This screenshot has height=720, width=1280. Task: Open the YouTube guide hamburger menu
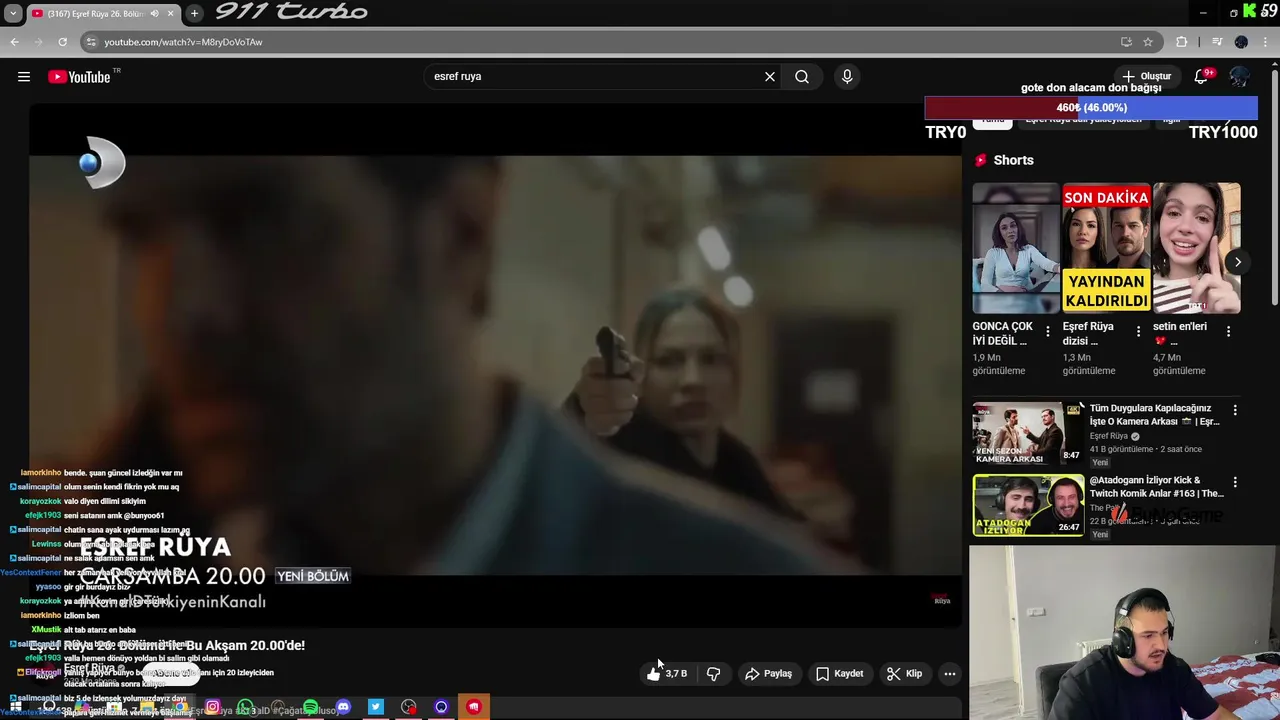point(24,77)
